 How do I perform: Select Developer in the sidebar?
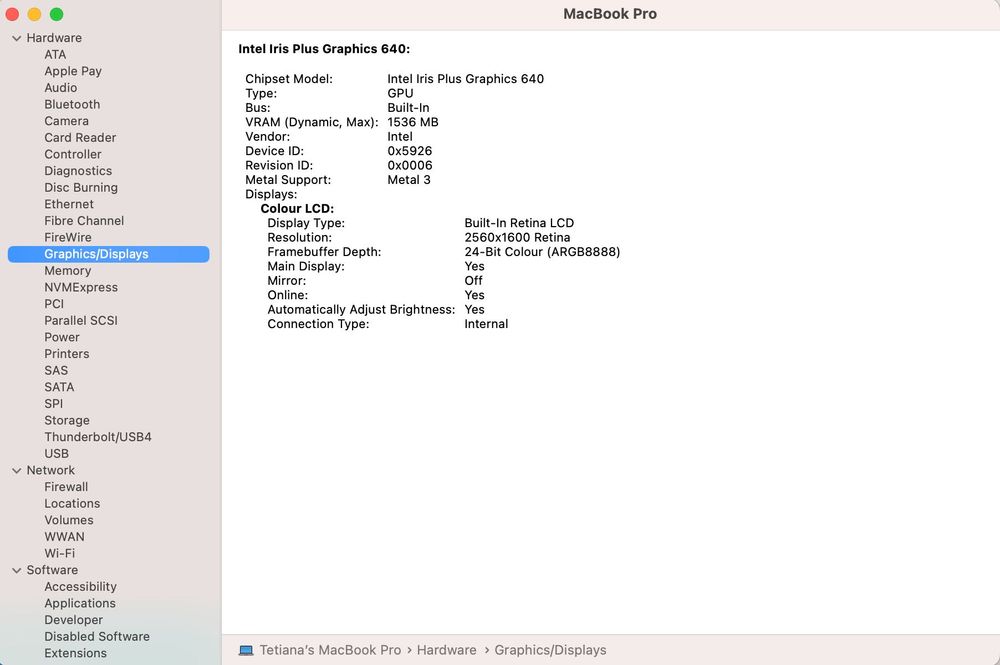[x=73, y=620]
